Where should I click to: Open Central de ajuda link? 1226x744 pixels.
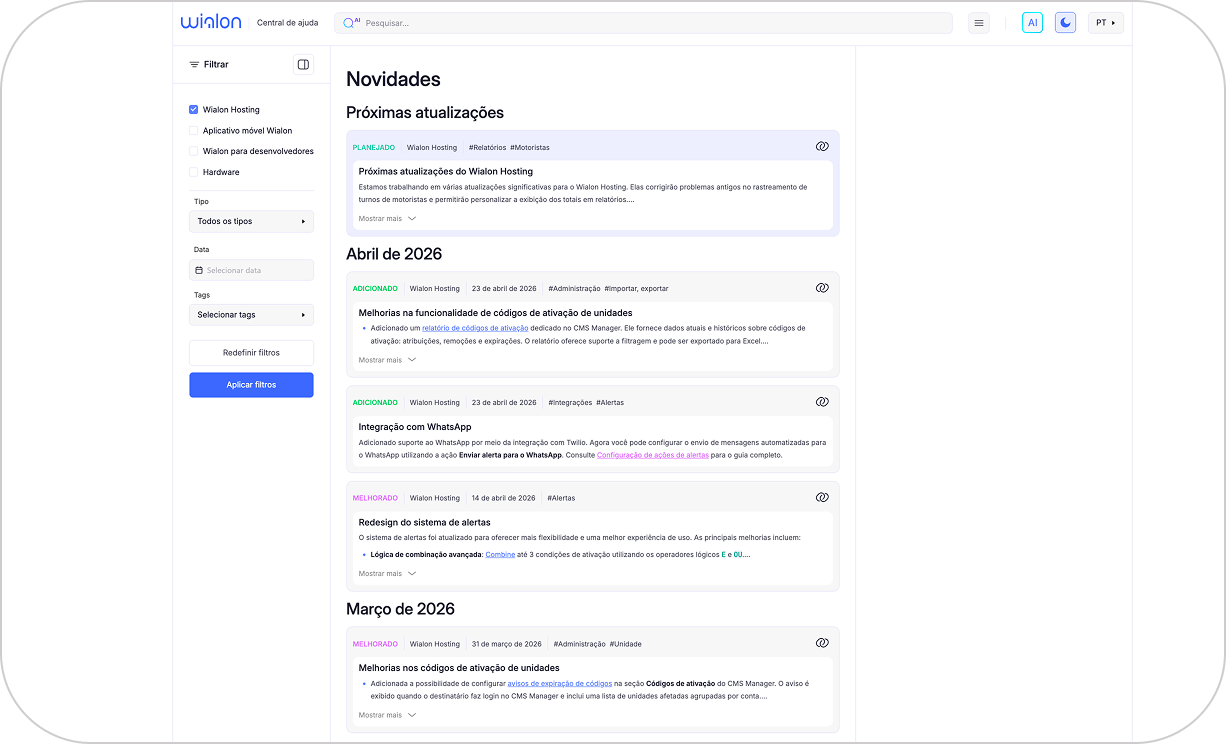(287, 23)
